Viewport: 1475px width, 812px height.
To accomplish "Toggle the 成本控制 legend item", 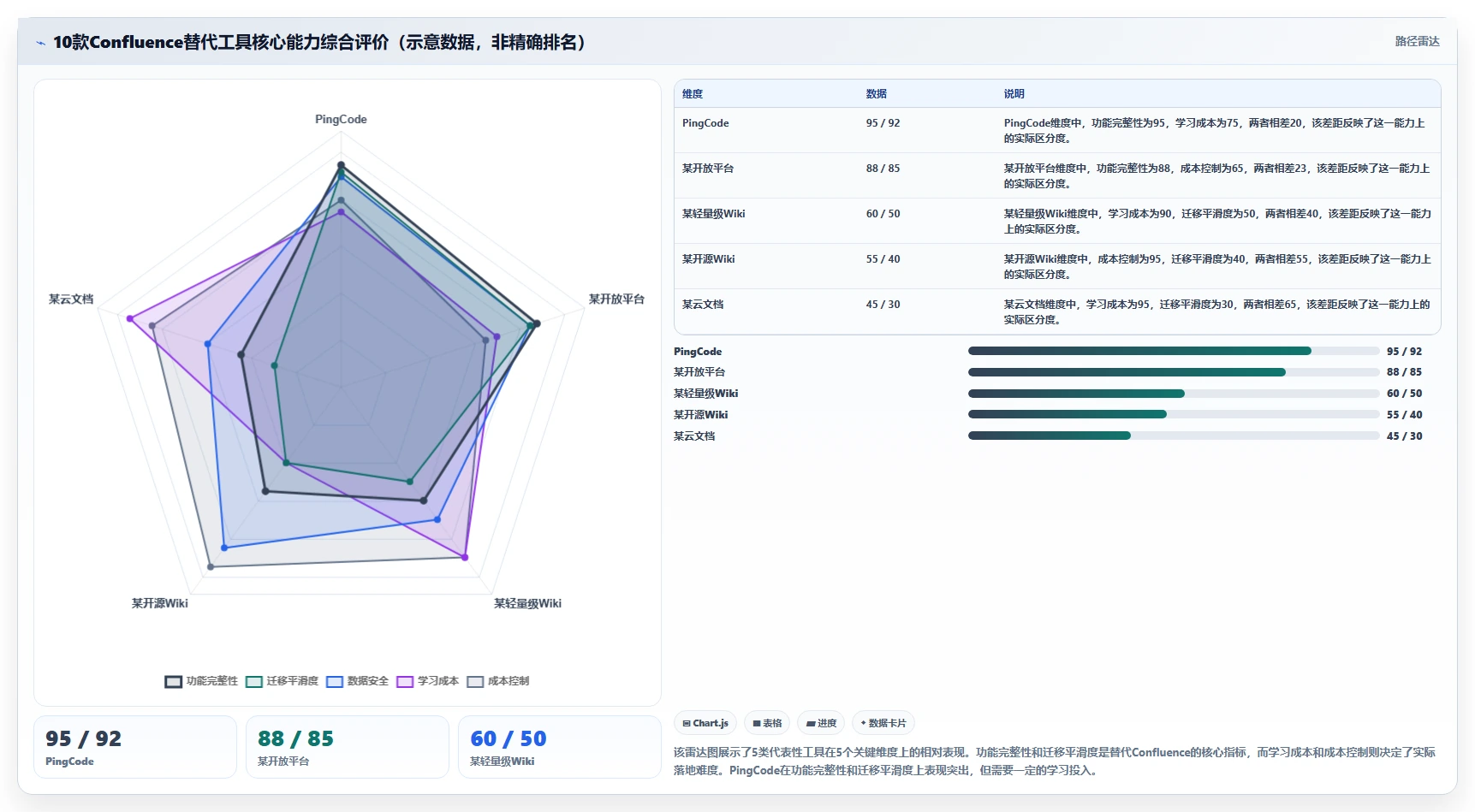I will [497, 681].
